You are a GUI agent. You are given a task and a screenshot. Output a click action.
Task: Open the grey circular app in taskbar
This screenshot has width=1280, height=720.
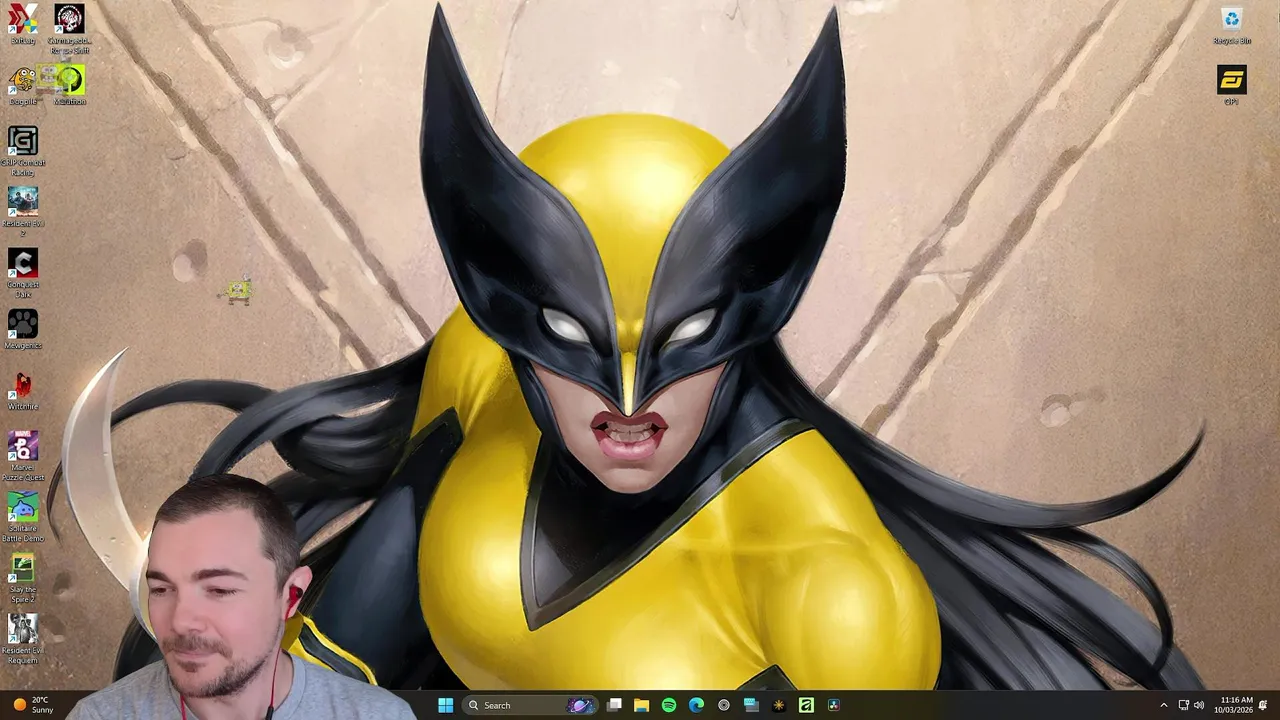pos(724,705)
